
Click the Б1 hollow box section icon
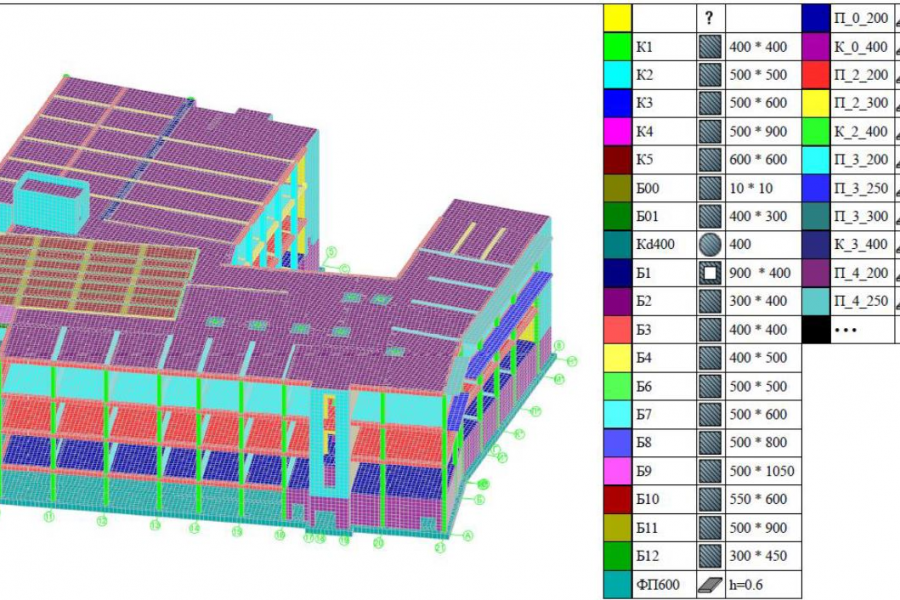[x=710, y=273]
